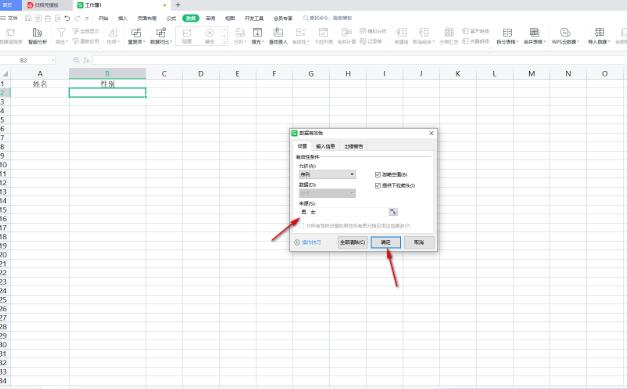The height and width of the screenshot is (389, 627).
Task: Switch to the Input Message (输入信息) tab
Action: (x=325, y=146)
